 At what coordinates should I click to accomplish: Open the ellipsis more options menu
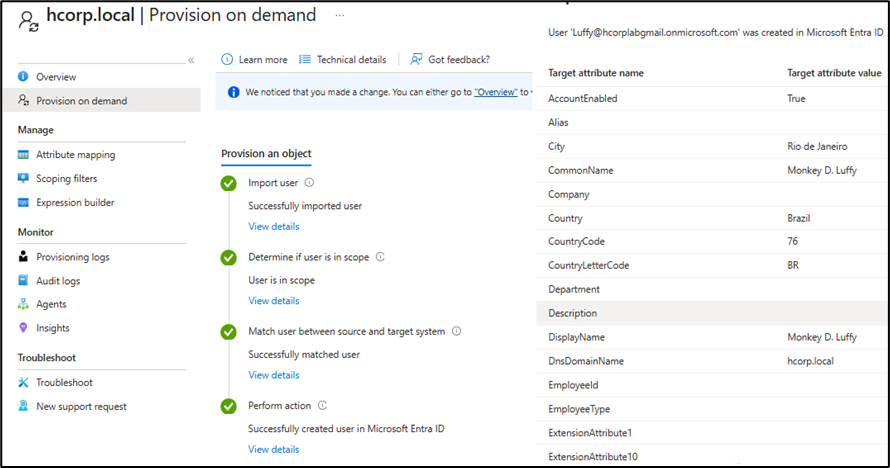(x=341, y=16)
